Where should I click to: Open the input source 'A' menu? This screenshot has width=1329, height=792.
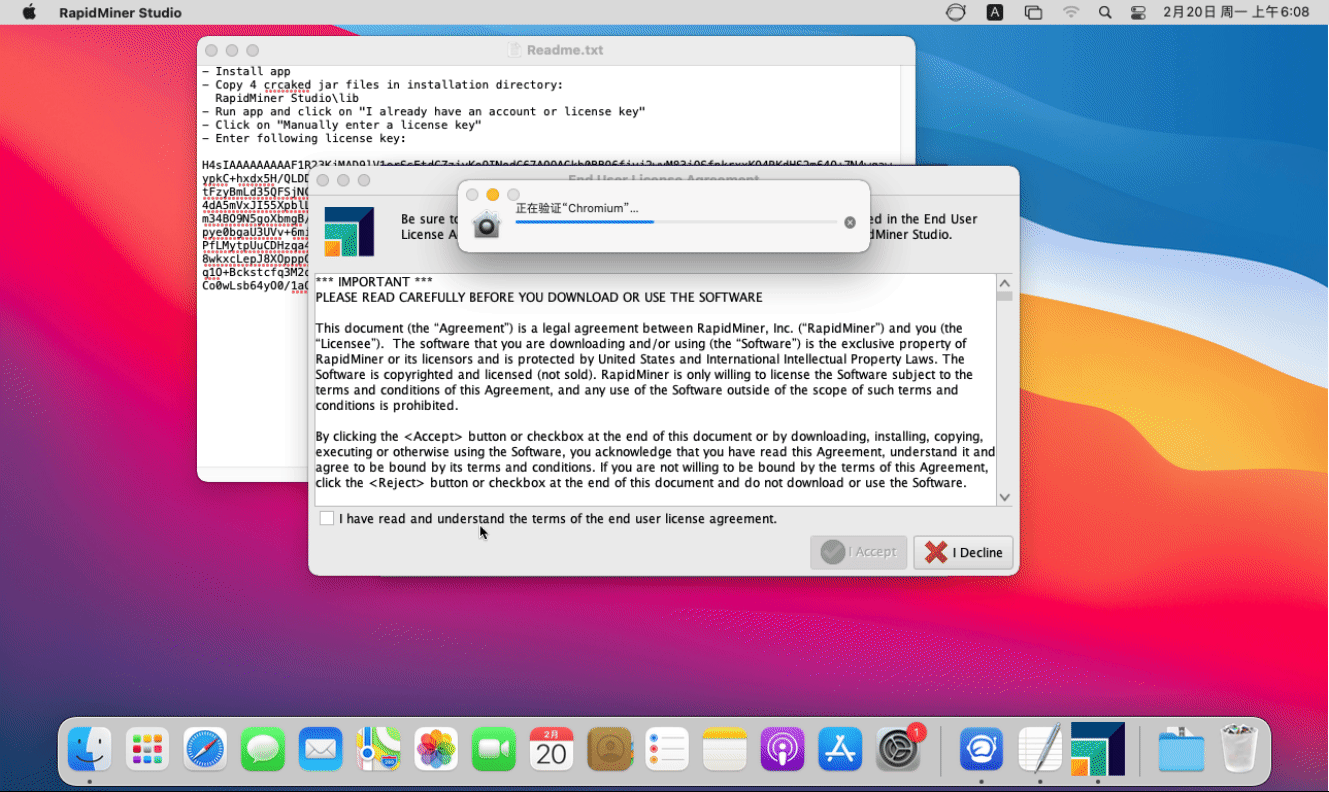click(995, 12)
